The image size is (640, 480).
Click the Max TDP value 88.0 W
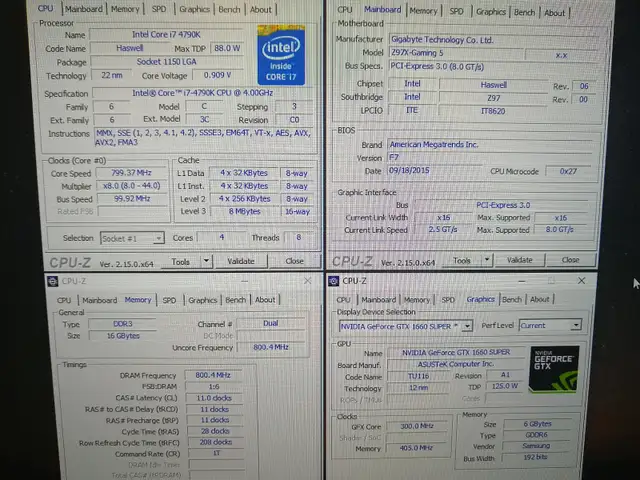point(227,48)
